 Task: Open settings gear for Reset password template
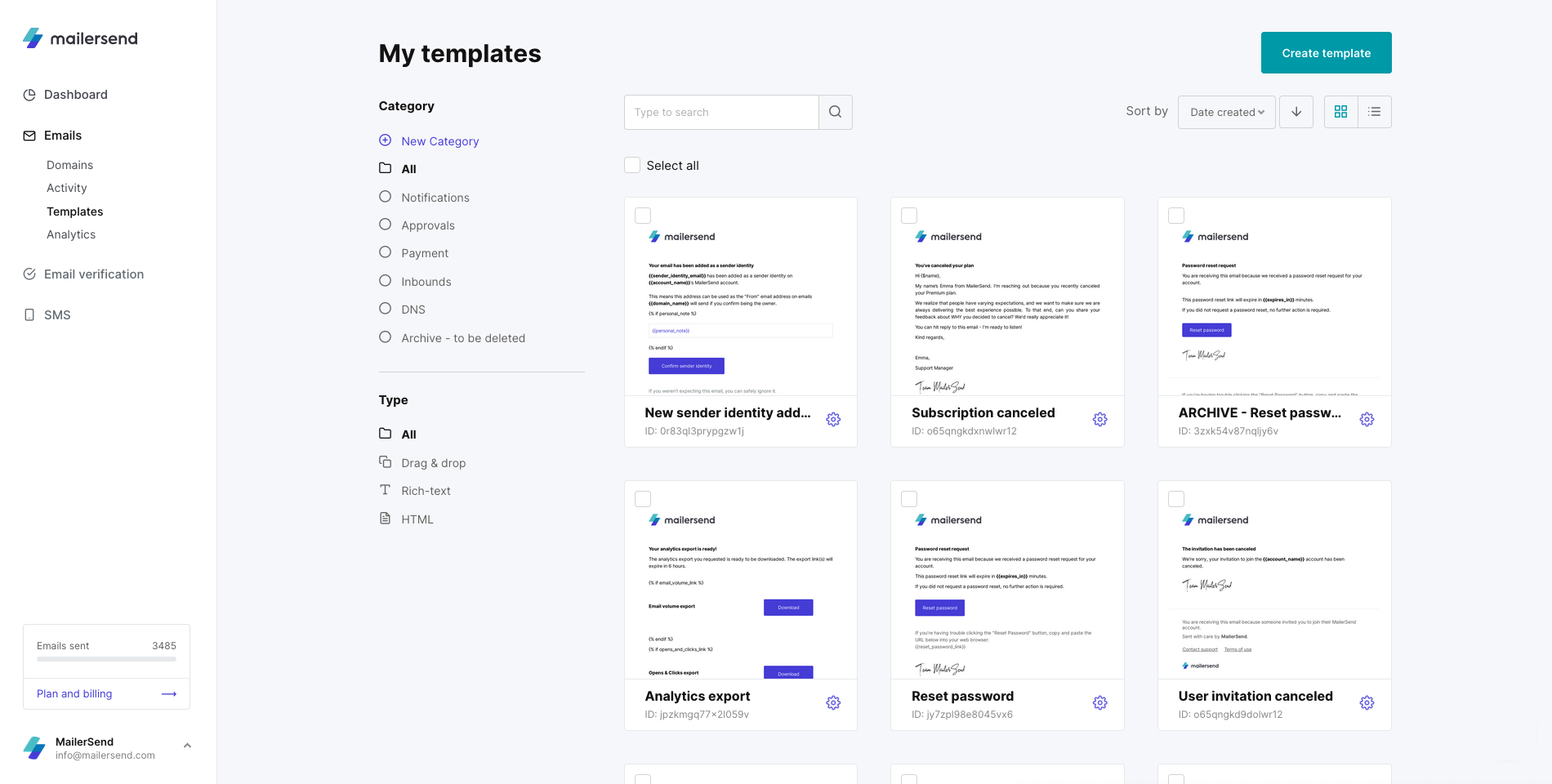[1100, 703]
